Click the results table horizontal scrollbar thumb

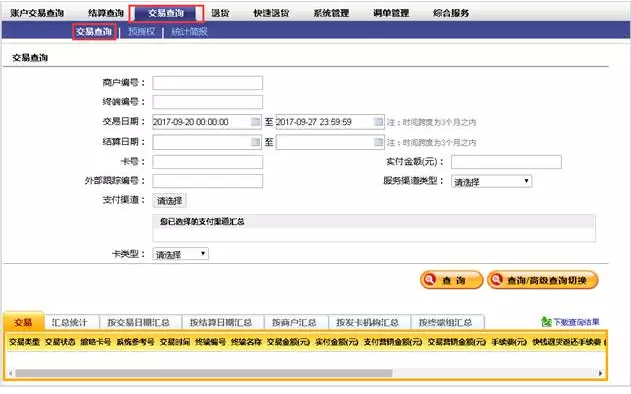click(x=204, y=373)
